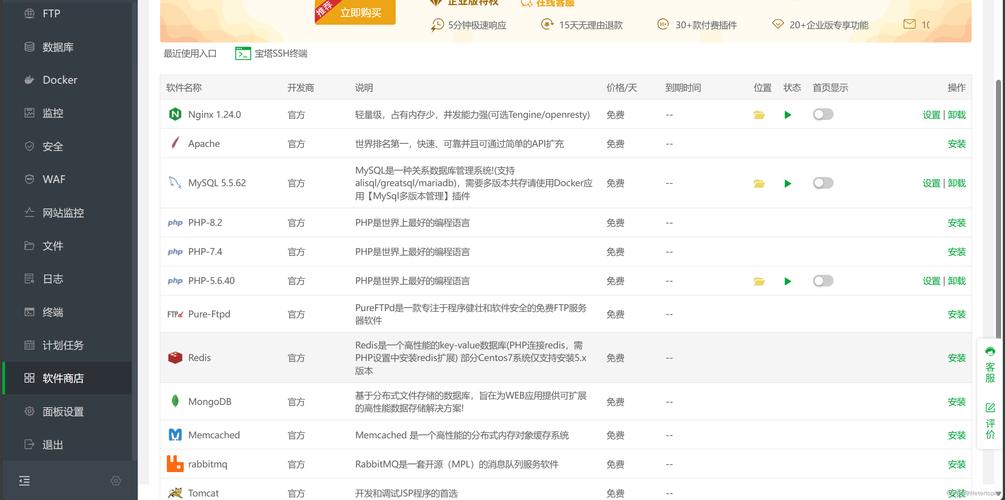
Task: Click 卸载 for MySQL 5.5.62
Action: [x=957, y=183]
